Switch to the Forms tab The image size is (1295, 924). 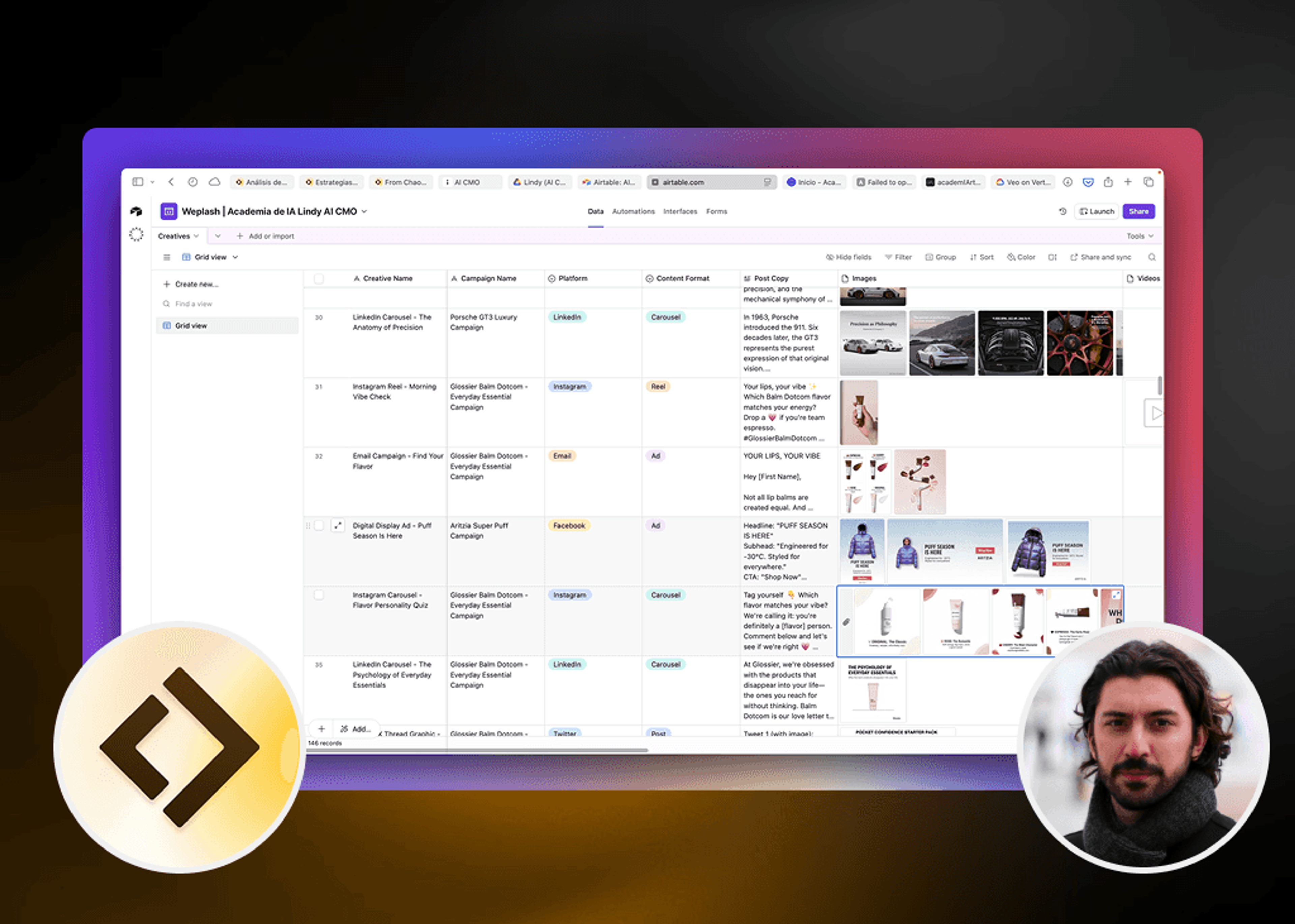(716, 212)
